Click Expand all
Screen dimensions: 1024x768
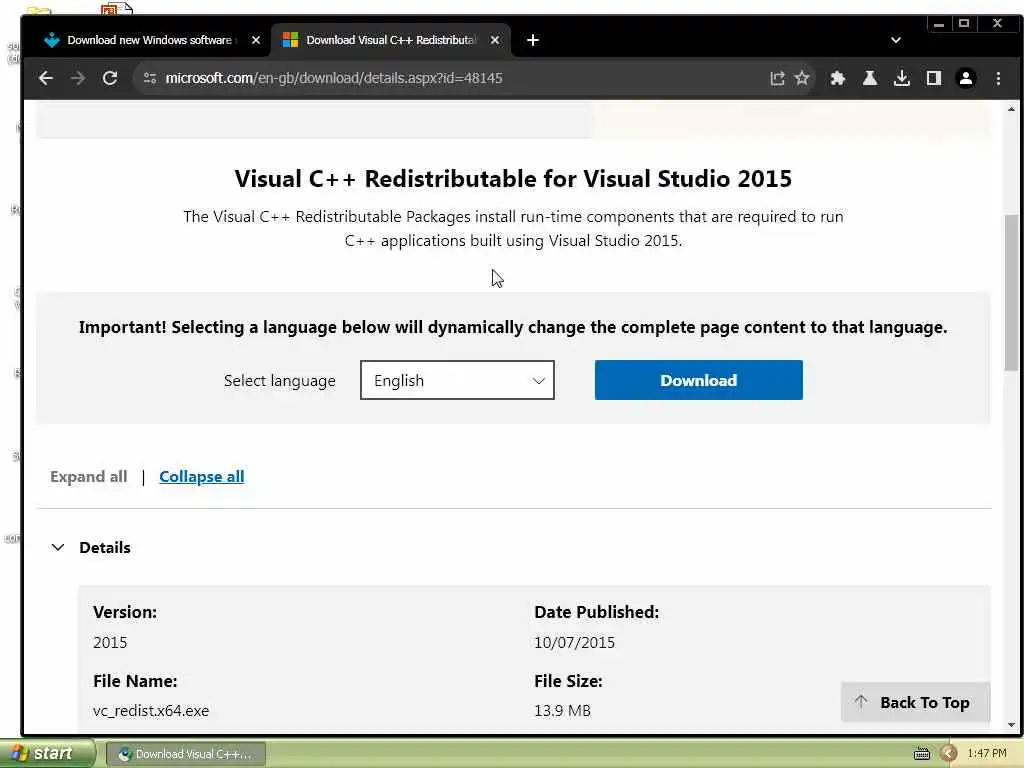[89, 477]
